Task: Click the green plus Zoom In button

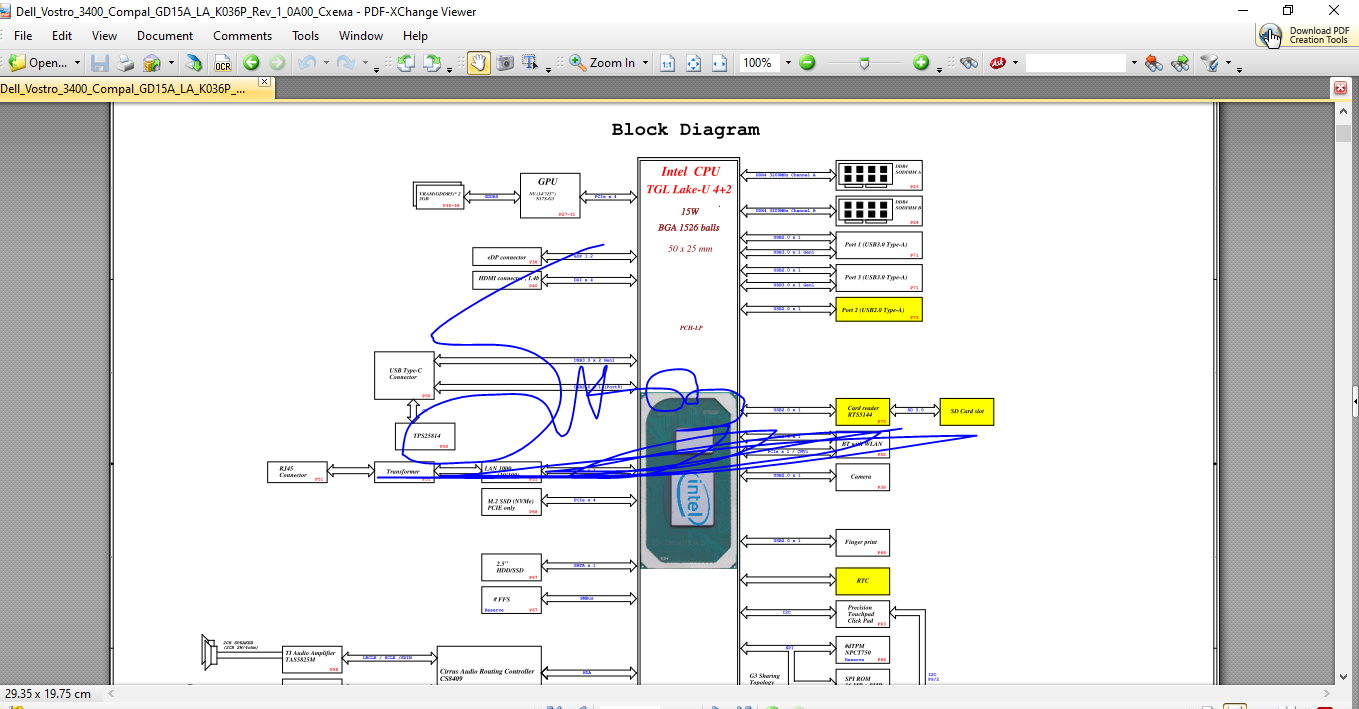Action: [921, 63]
